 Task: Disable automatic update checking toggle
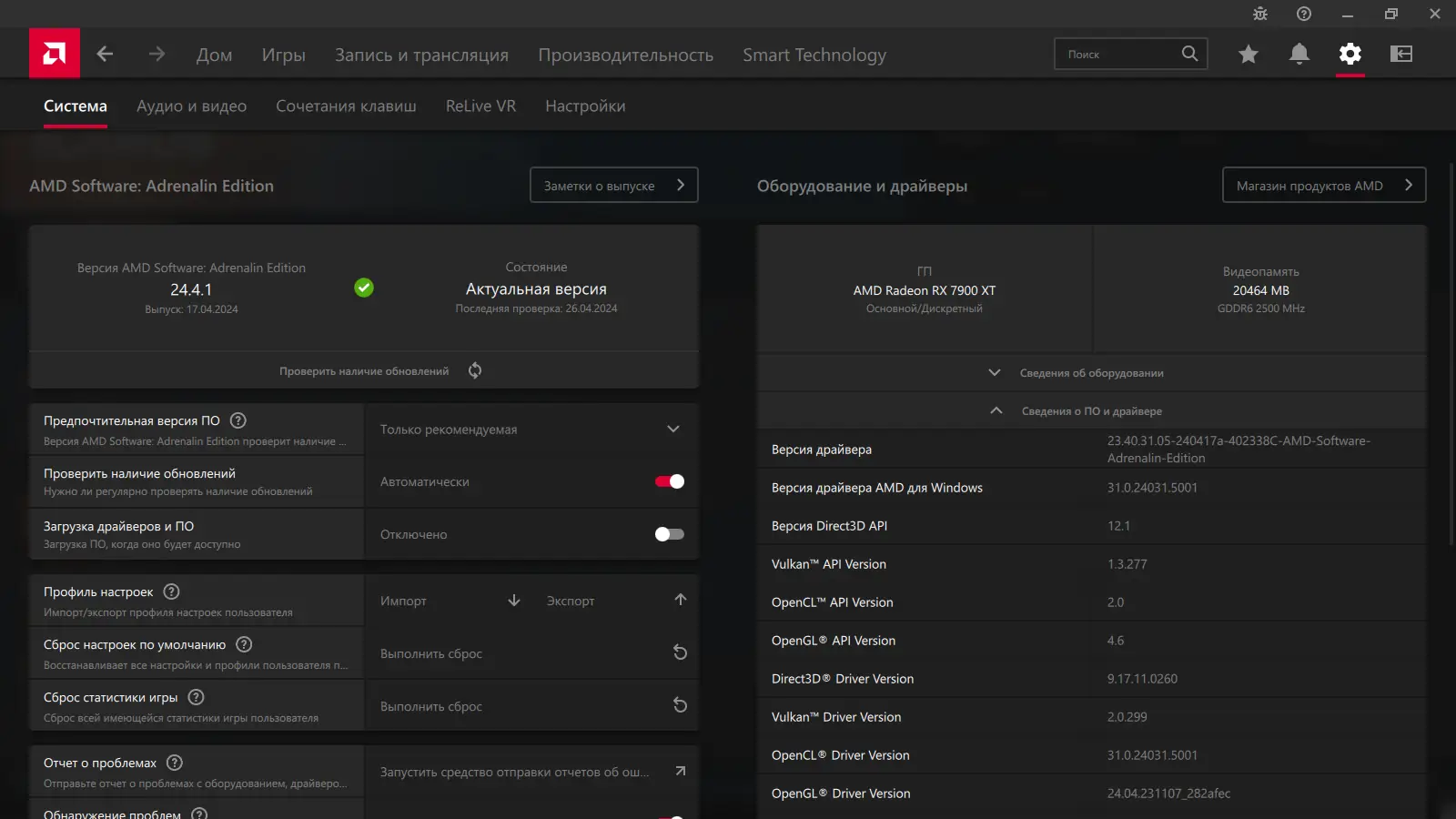click(670, 481)
